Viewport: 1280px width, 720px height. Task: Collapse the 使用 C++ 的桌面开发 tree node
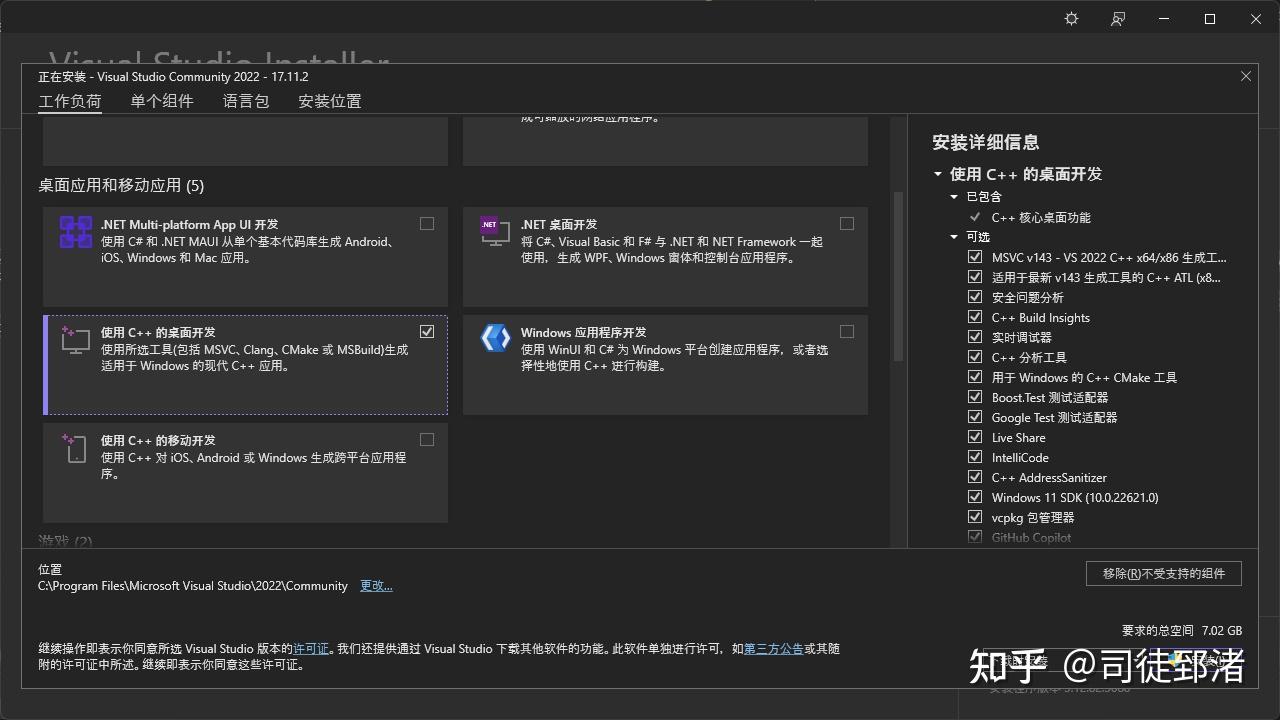pyautogui.click(x=936, y=173)
